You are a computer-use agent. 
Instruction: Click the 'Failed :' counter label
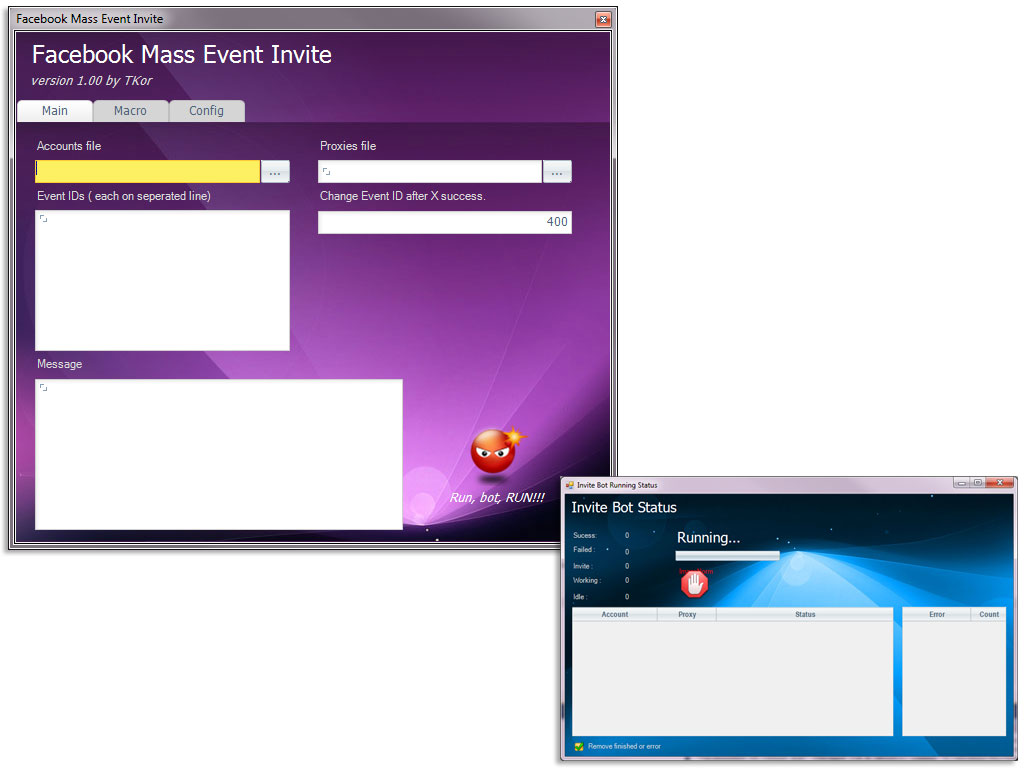584,550
